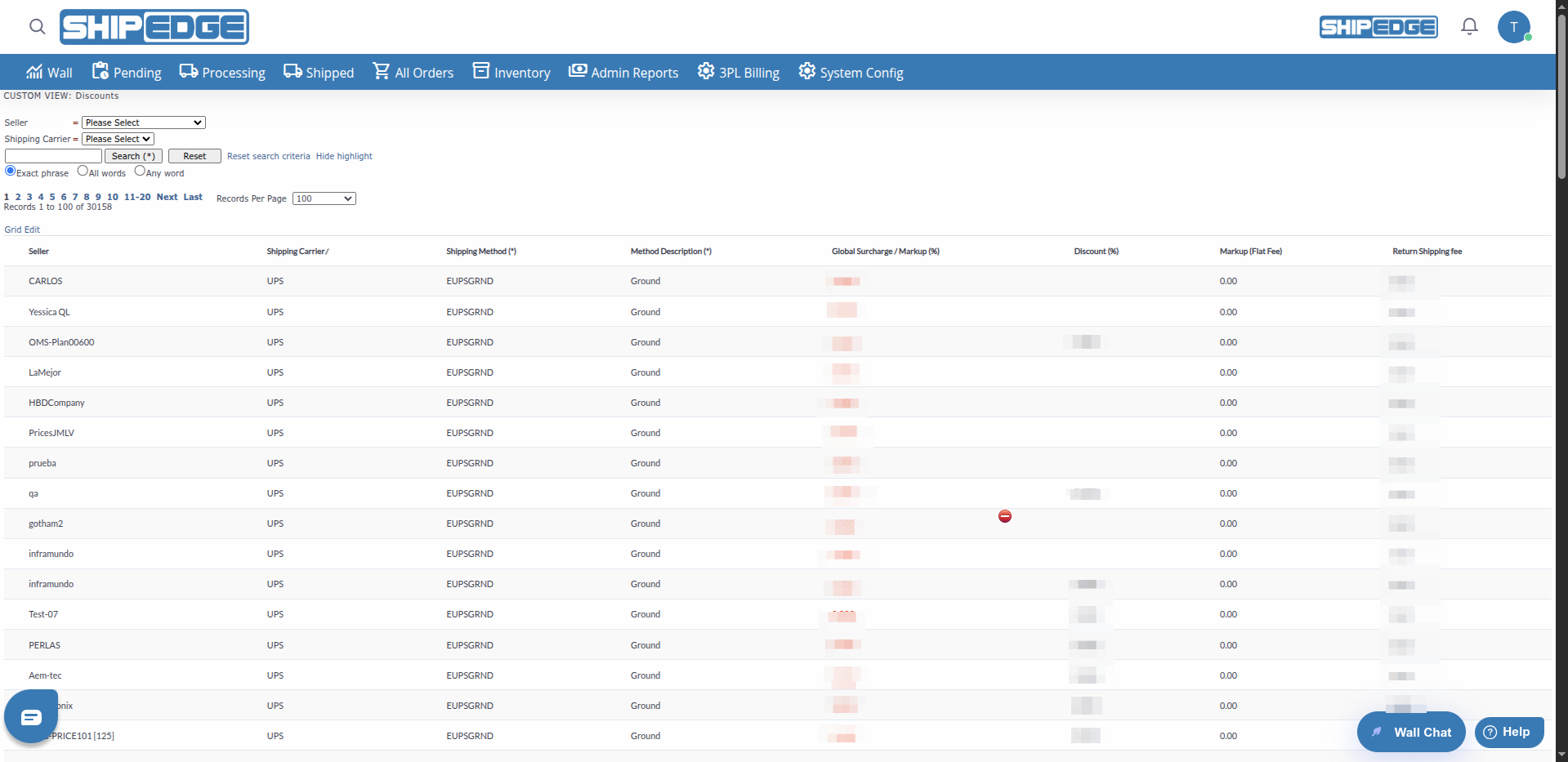Open the Help widget
Image resolution: width=1568 pixels, height=762 pixels.
pos(1508,732)
